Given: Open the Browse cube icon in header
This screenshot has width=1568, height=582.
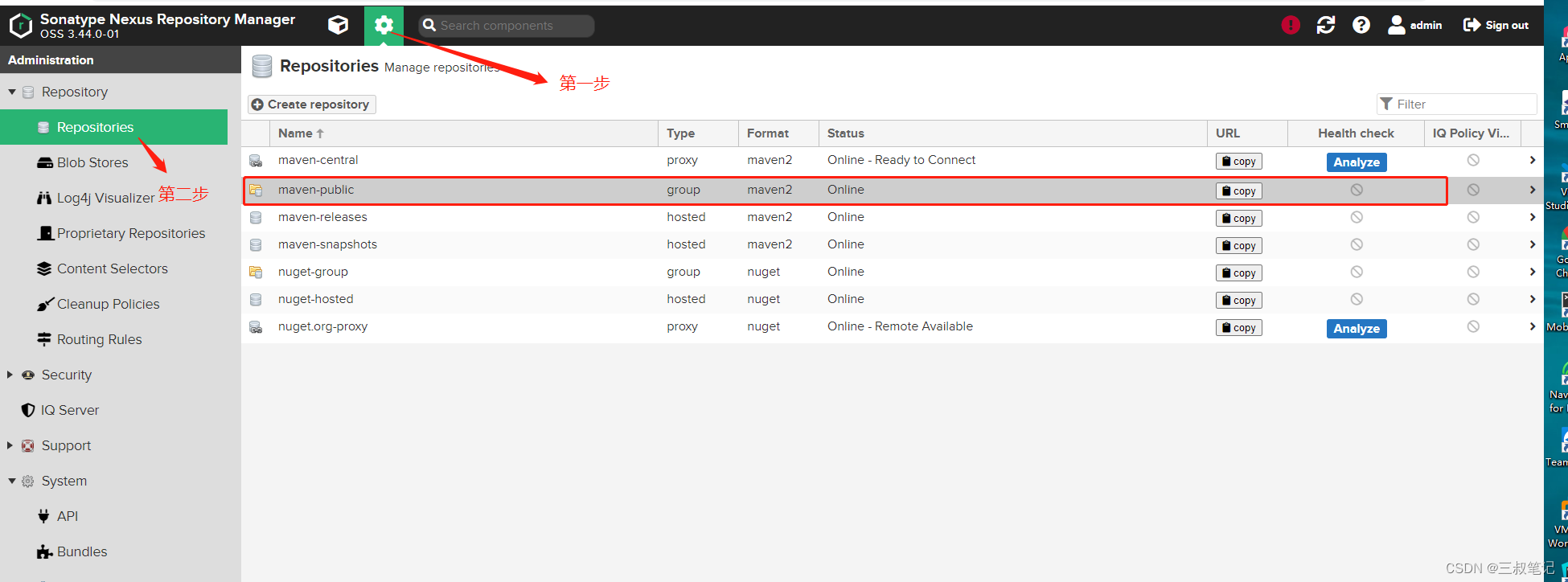Looking at the screenshot, I should tap(339, 25).
